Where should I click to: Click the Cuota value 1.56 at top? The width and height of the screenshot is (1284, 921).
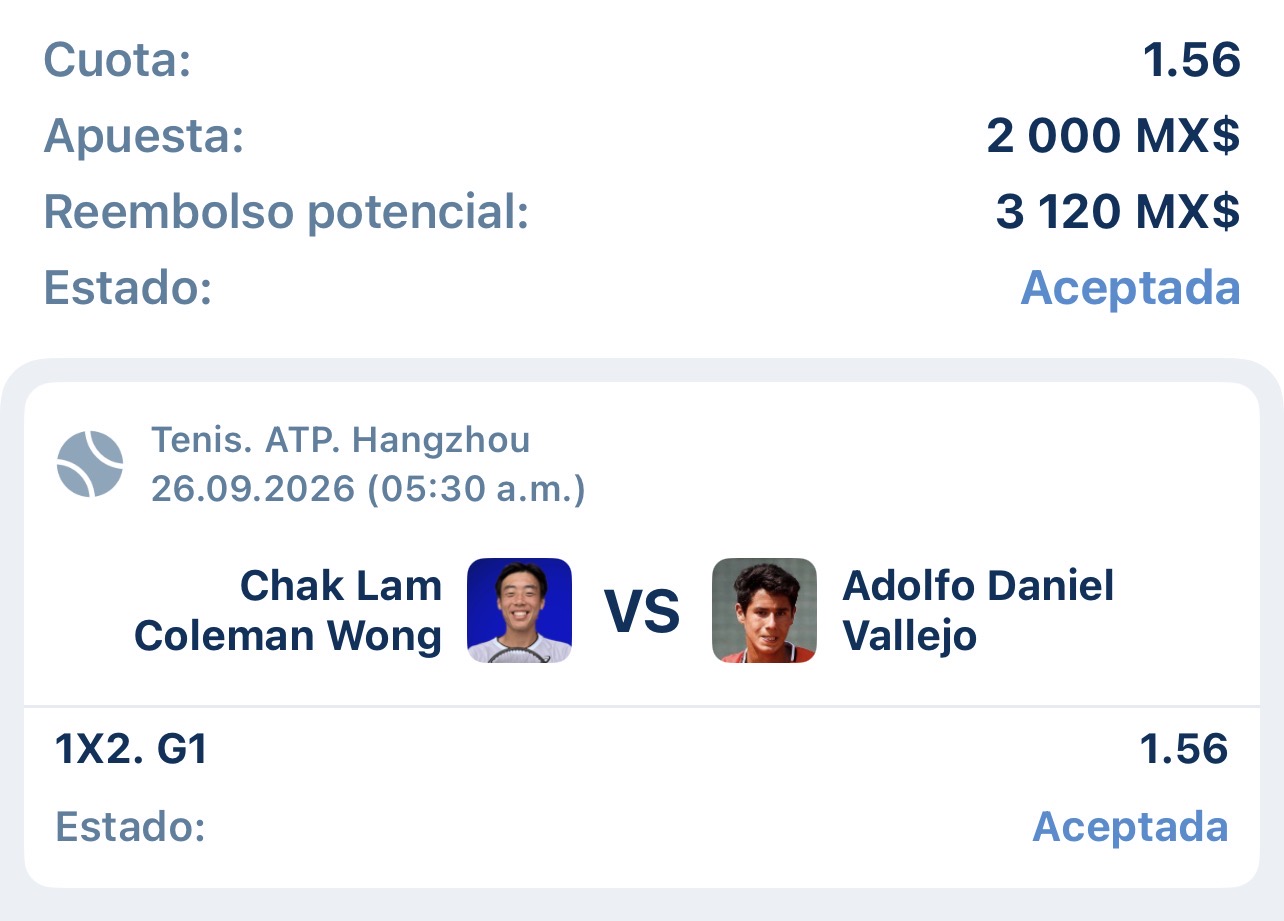(x=1192, y=60)
